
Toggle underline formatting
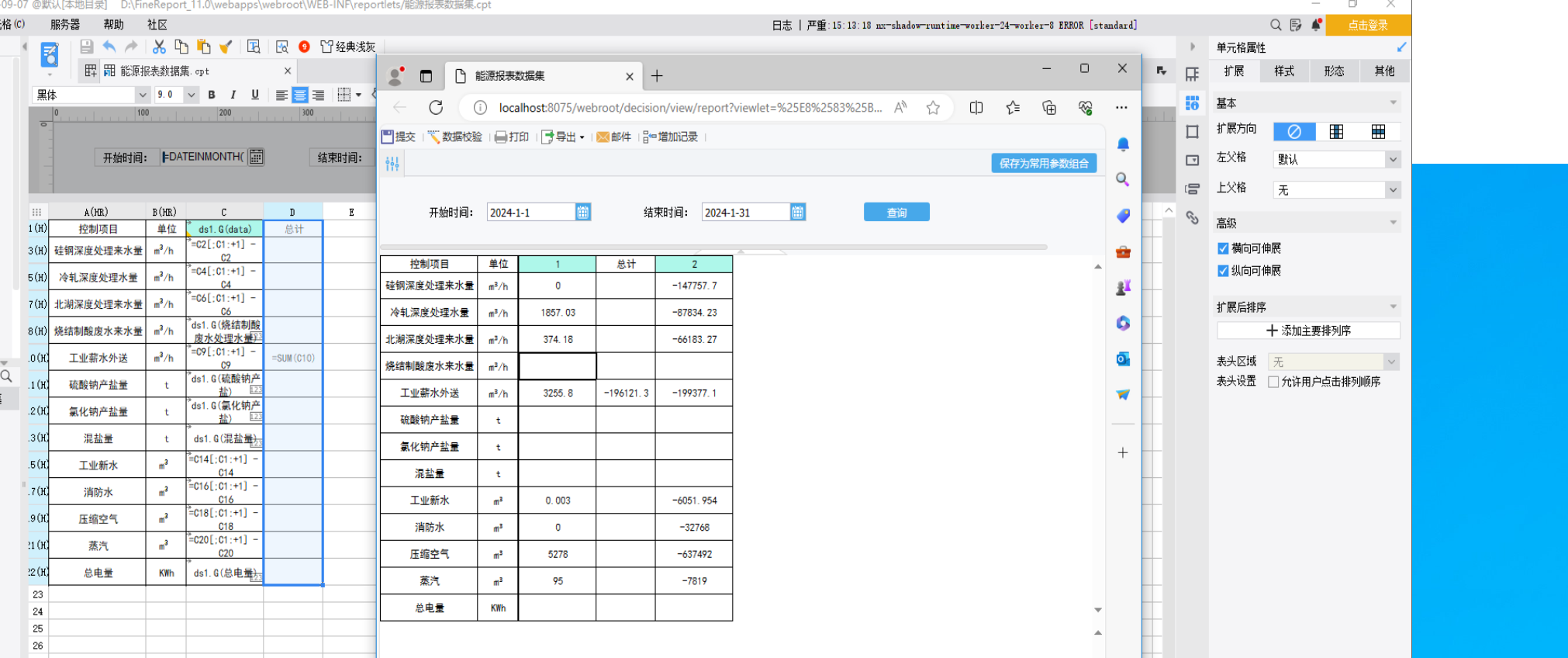click(x=255, y=95)
